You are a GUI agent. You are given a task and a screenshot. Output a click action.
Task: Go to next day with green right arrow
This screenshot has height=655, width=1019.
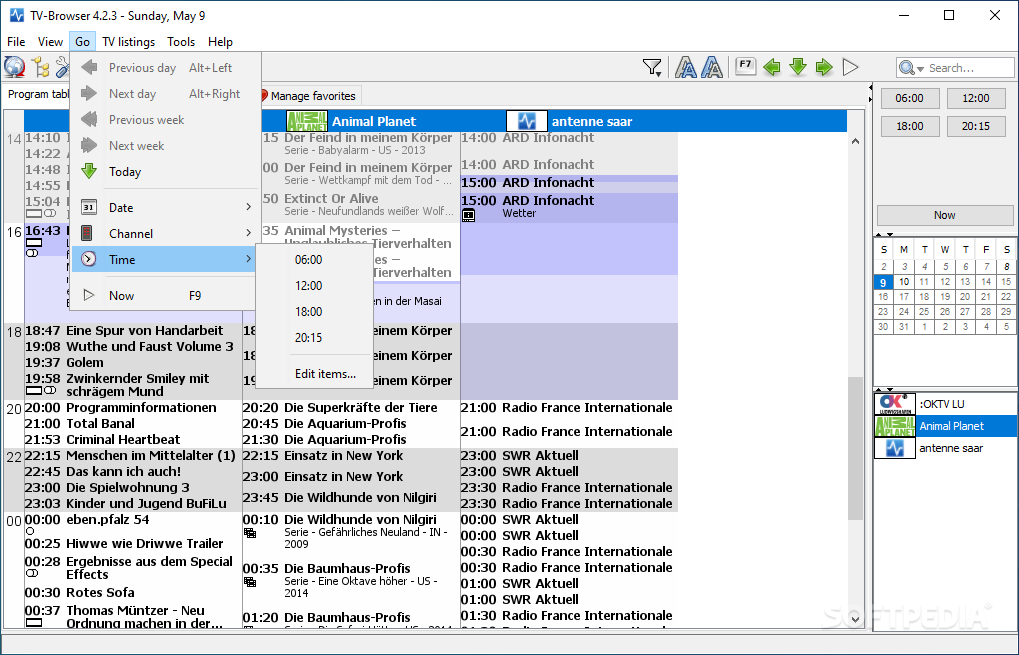824,66
